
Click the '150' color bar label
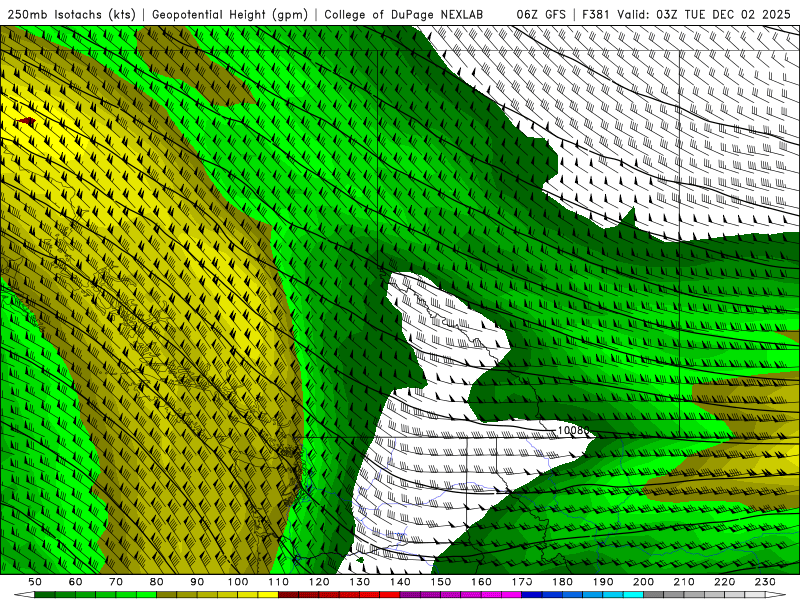coord(441,582)
